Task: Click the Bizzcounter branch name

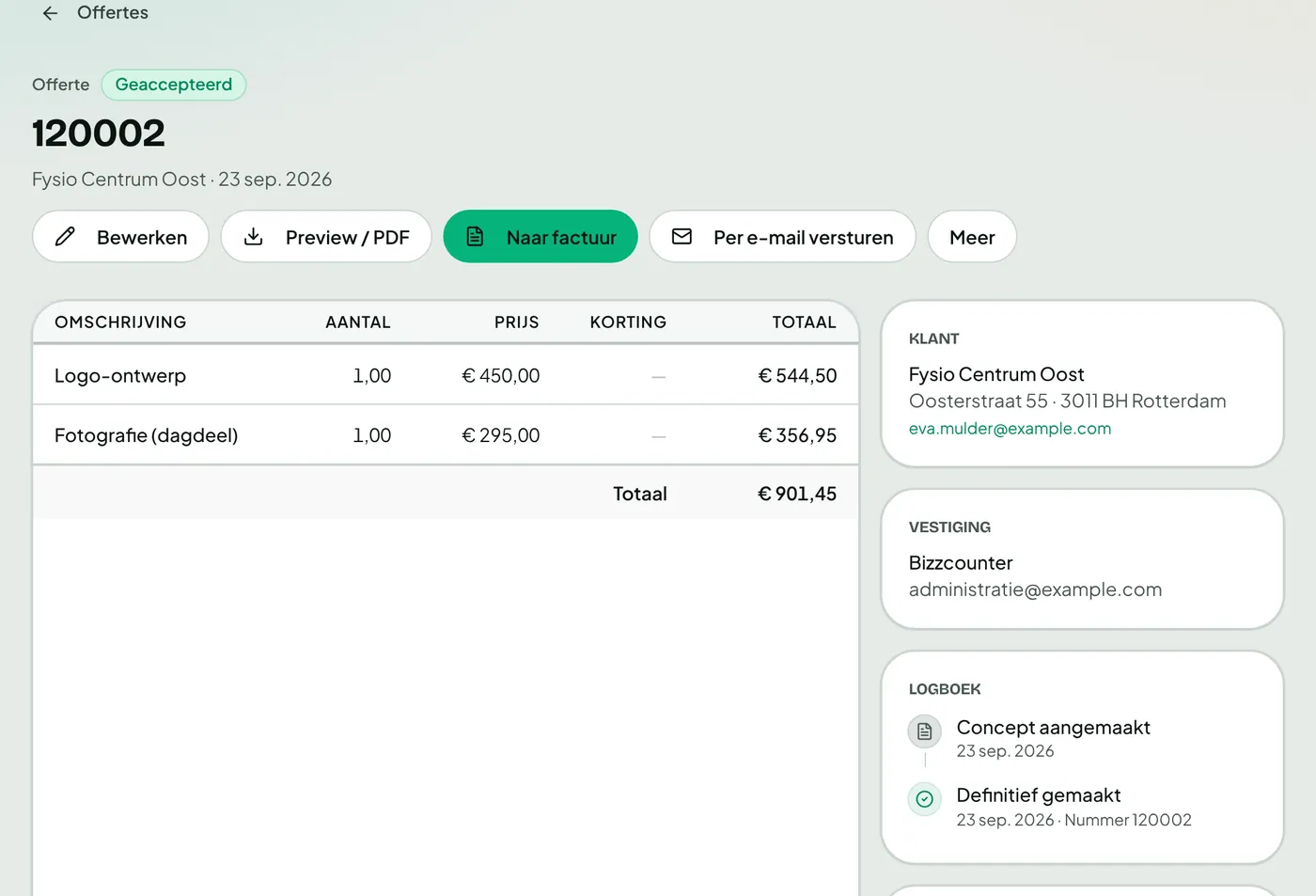Action: click(961, 563)
